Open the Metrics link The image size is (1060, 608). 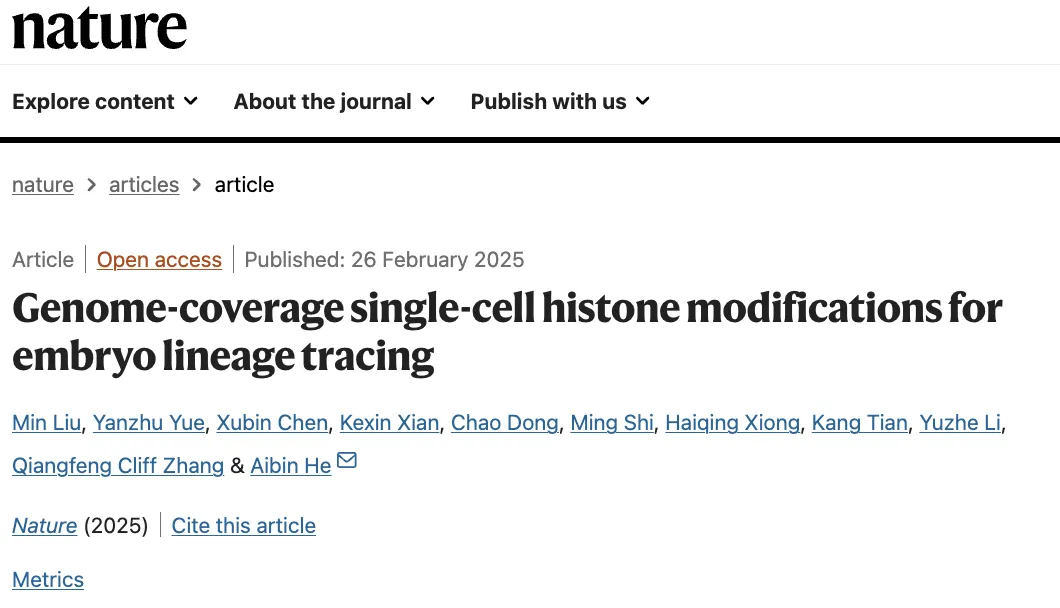point(48,580)
